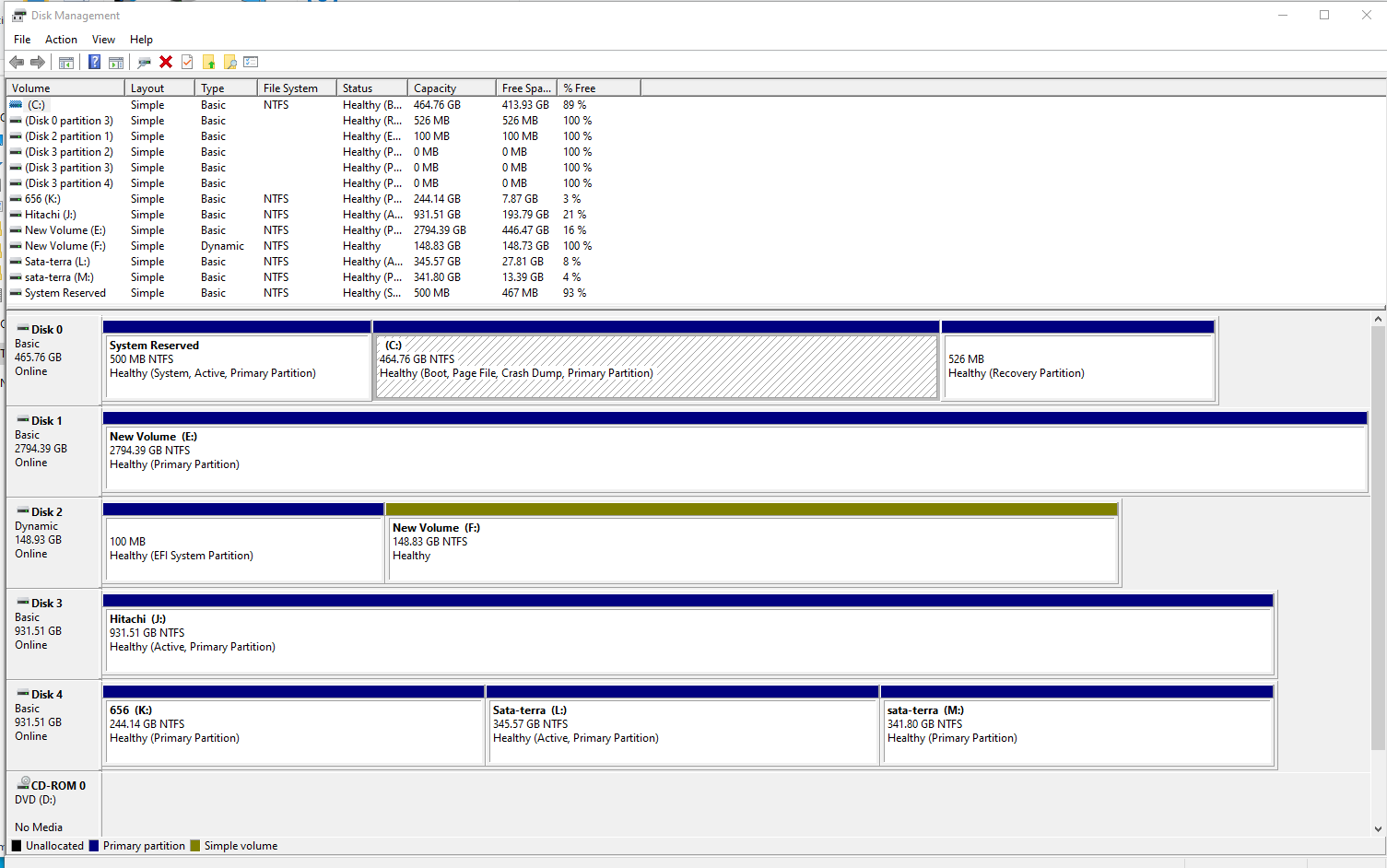The width and height of the screenshot is (1387, 868).
Task: Select the (Disk 3 partition 4) volume row
Action: 323,183
